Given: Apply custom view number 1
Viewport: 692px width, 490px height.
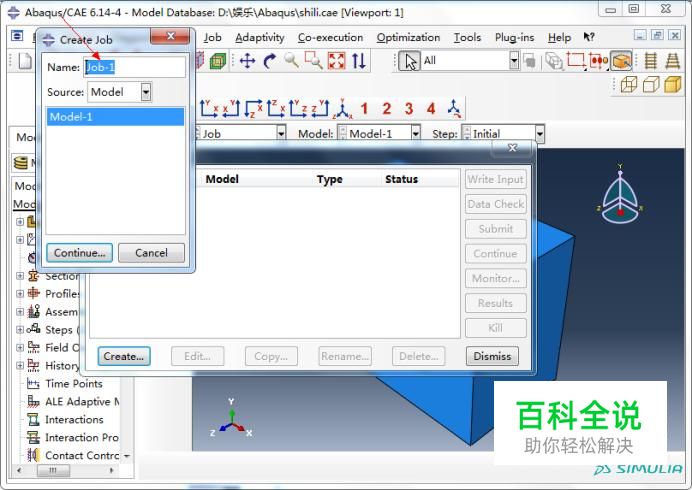Looking at the screenshot, I should point(364,109).
